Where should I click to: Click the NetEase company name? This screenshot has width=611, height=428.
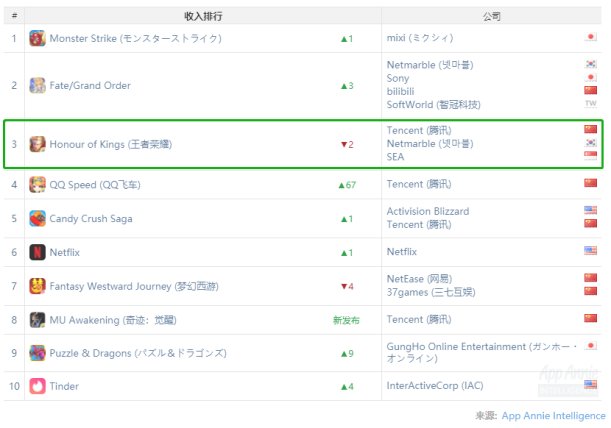(x=419, y=279)
